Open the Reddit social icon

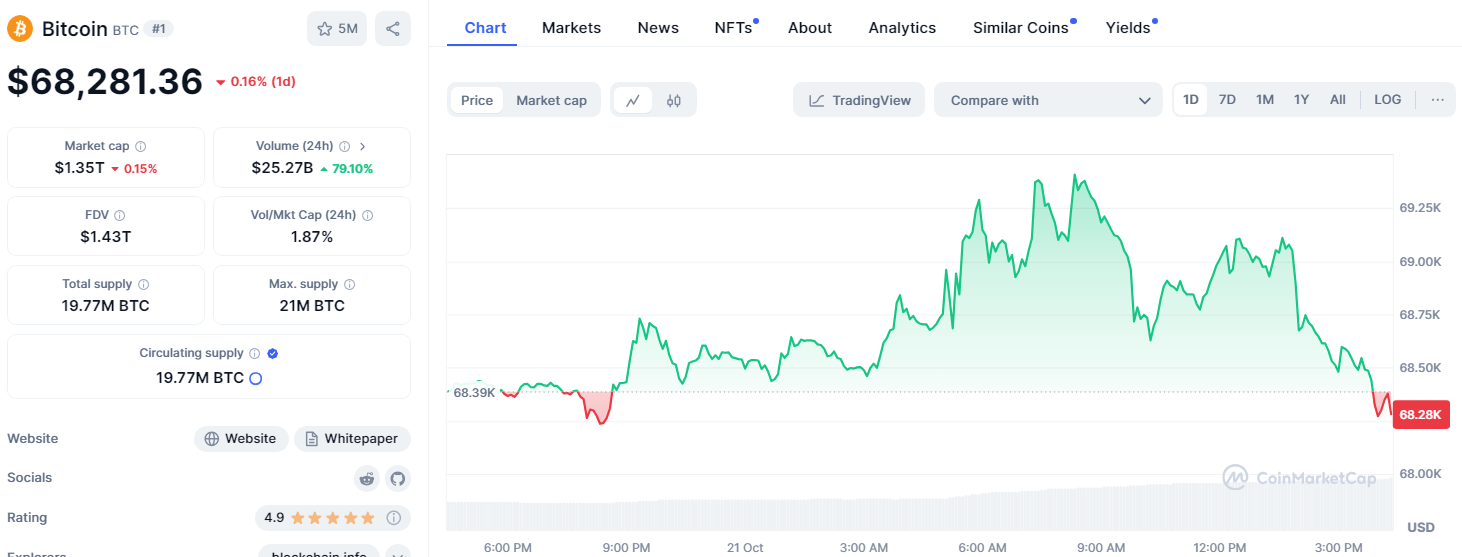coord(367,478)
